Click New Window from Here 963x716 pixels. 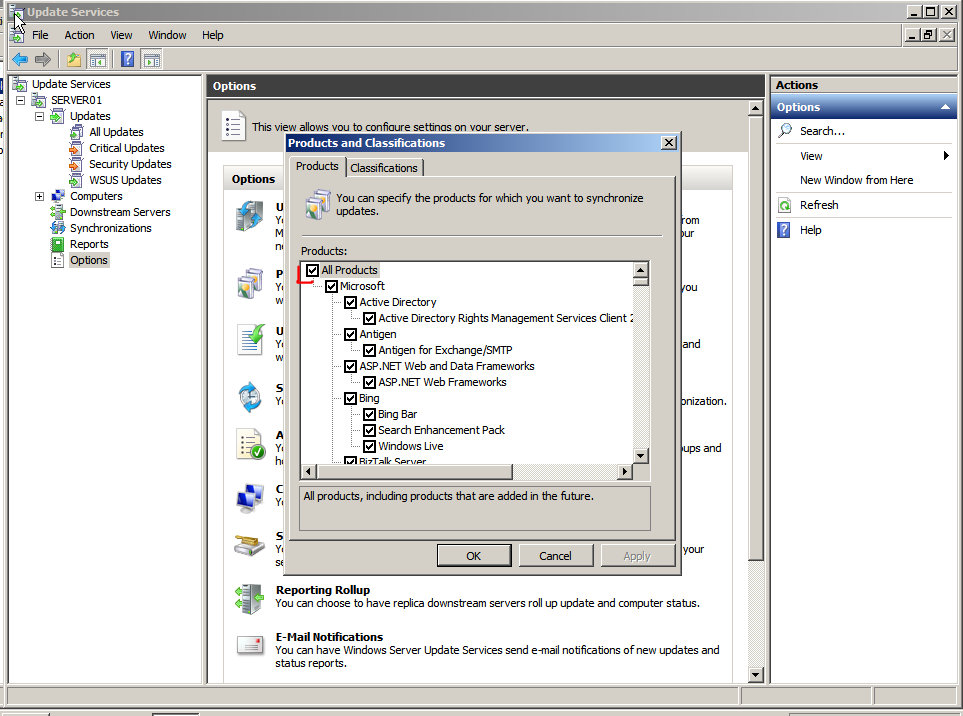[856, 180]
